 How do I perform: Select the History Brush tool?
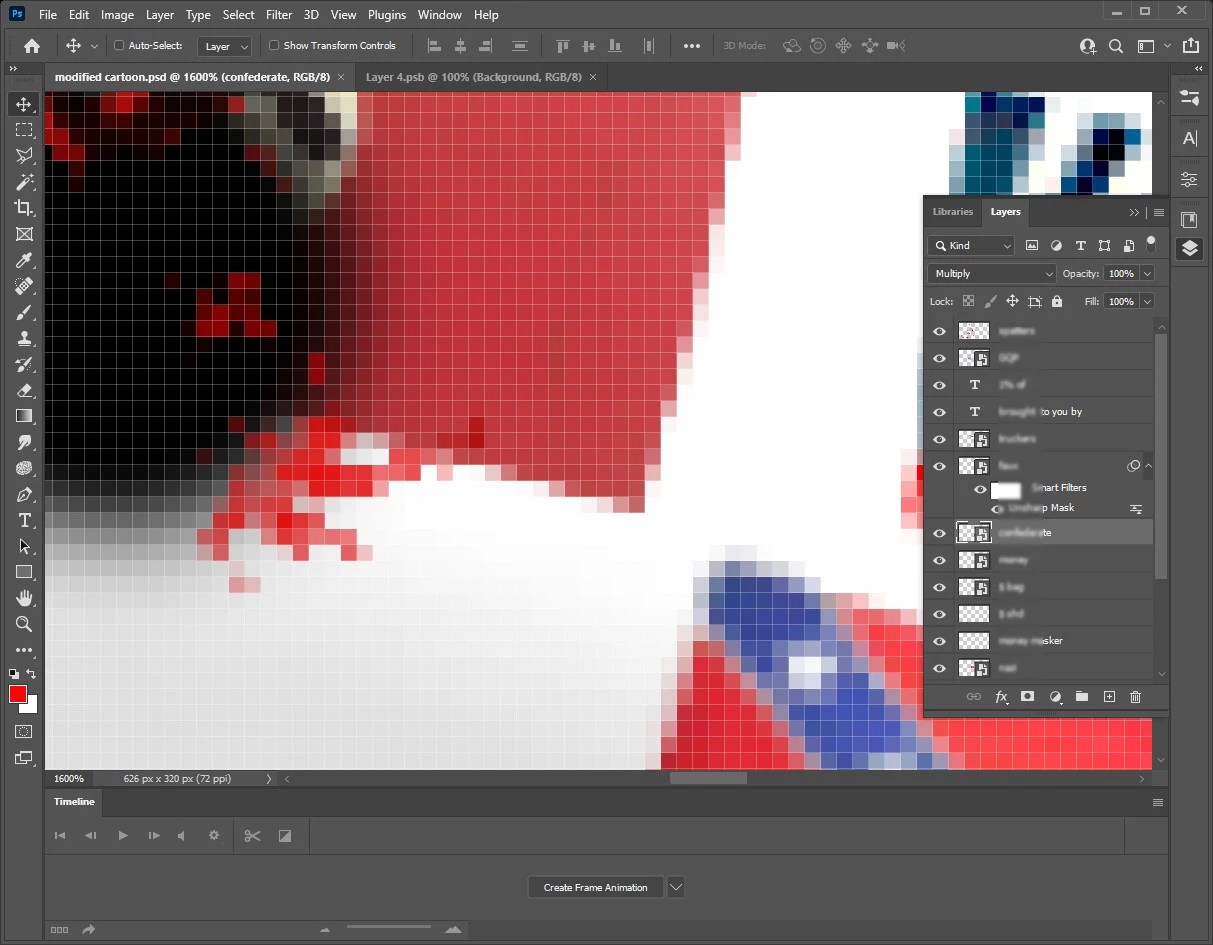point(24,364)
